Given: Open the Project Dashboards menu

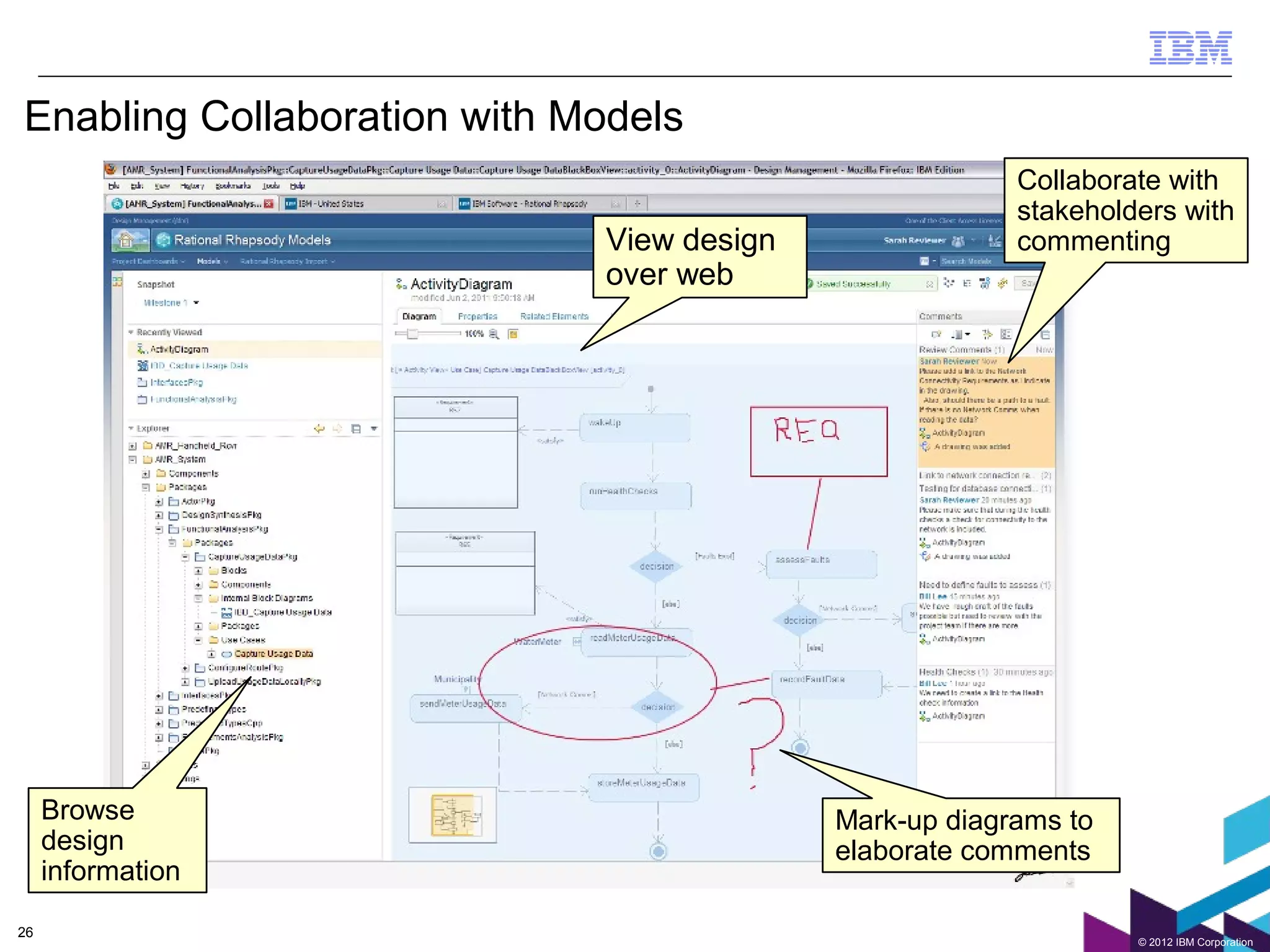Looking at the screenshot, I should coord(148,262).
